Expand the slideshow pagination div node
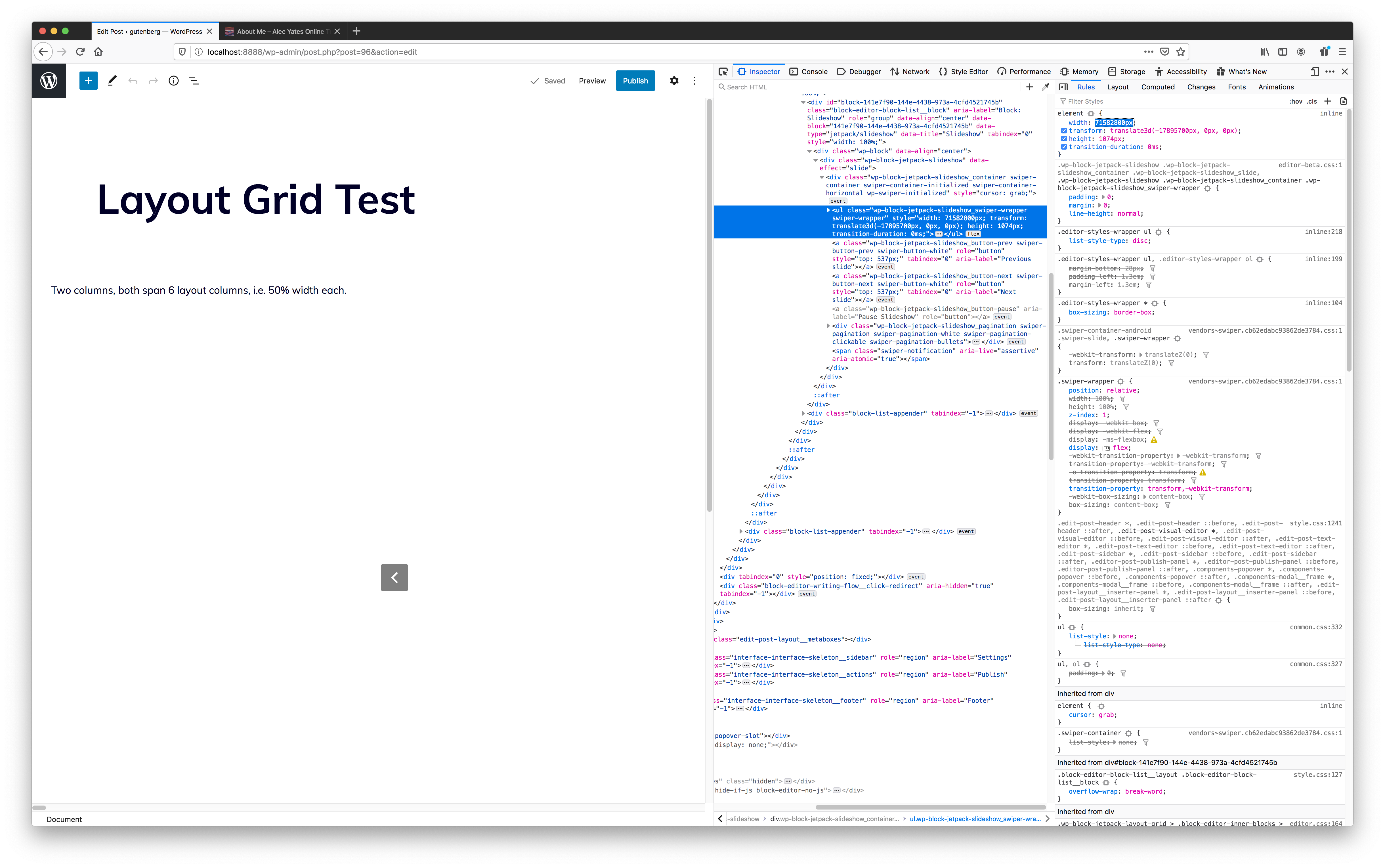Image resolution: width=1385 pixels, height=868 pixels. [x=828, y=326]
